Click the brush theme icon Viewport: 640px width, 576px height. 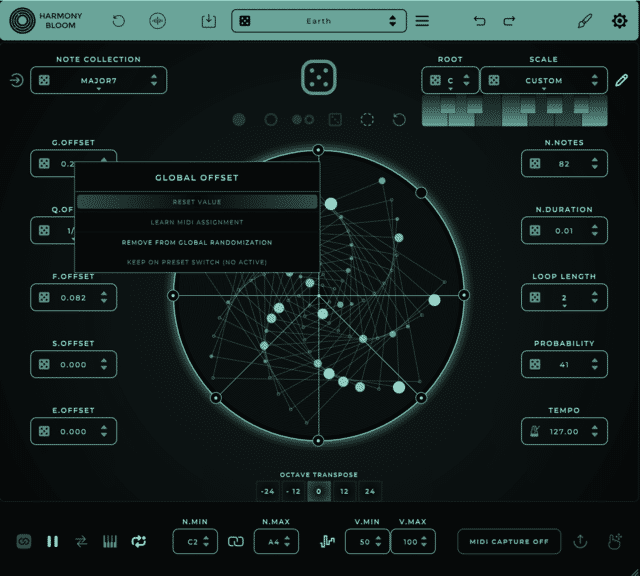(x=584, y=21)
